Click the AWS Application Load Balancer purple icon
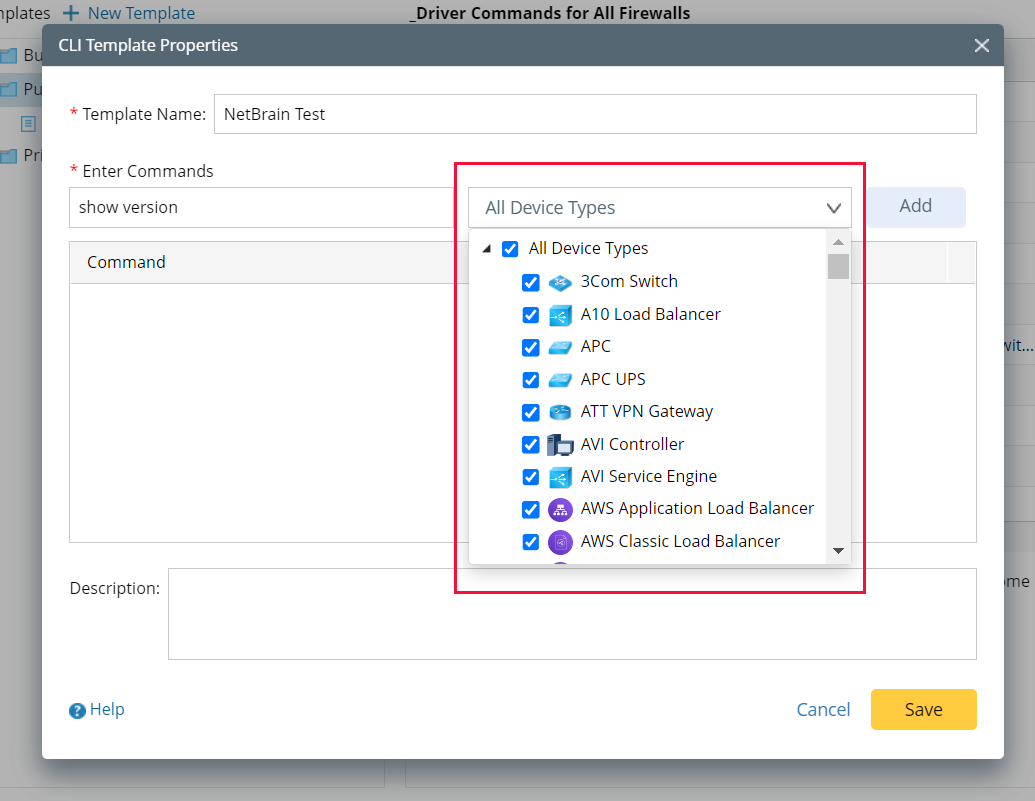 coord(560,509)
